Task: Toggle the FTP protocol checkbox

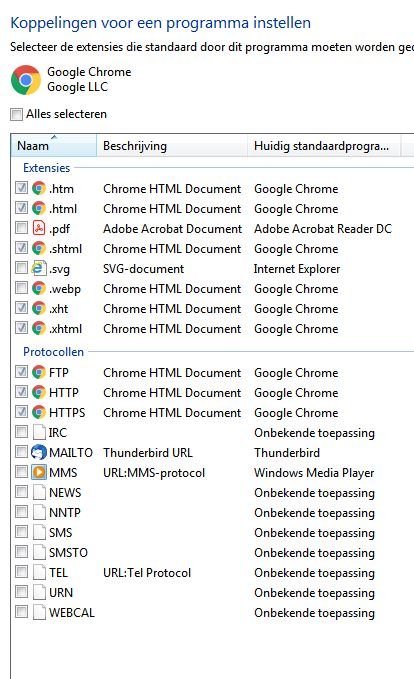Action: 21,372
